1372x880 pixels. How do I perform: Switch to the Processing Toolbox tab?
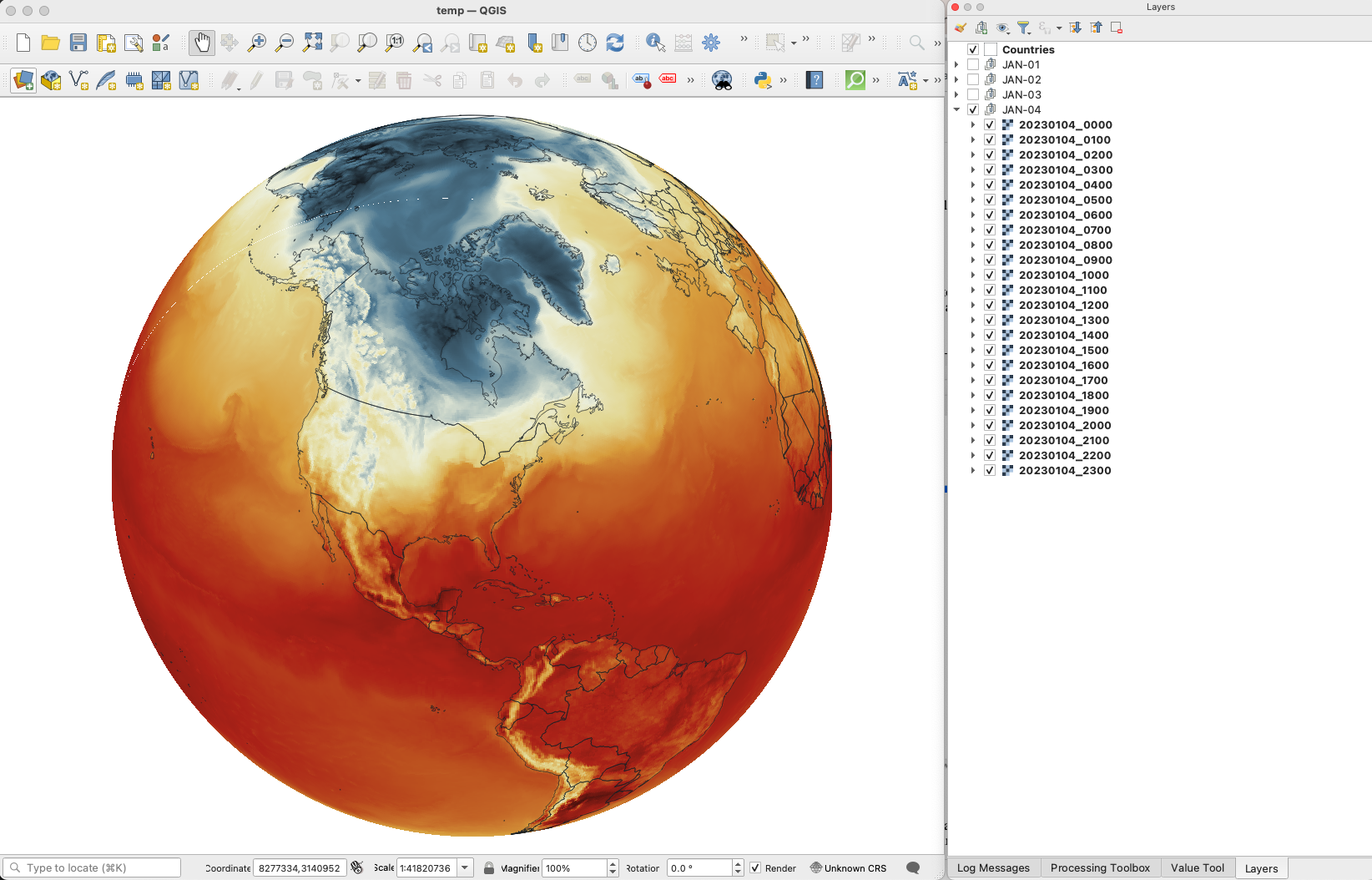[x=1099, y=868]
